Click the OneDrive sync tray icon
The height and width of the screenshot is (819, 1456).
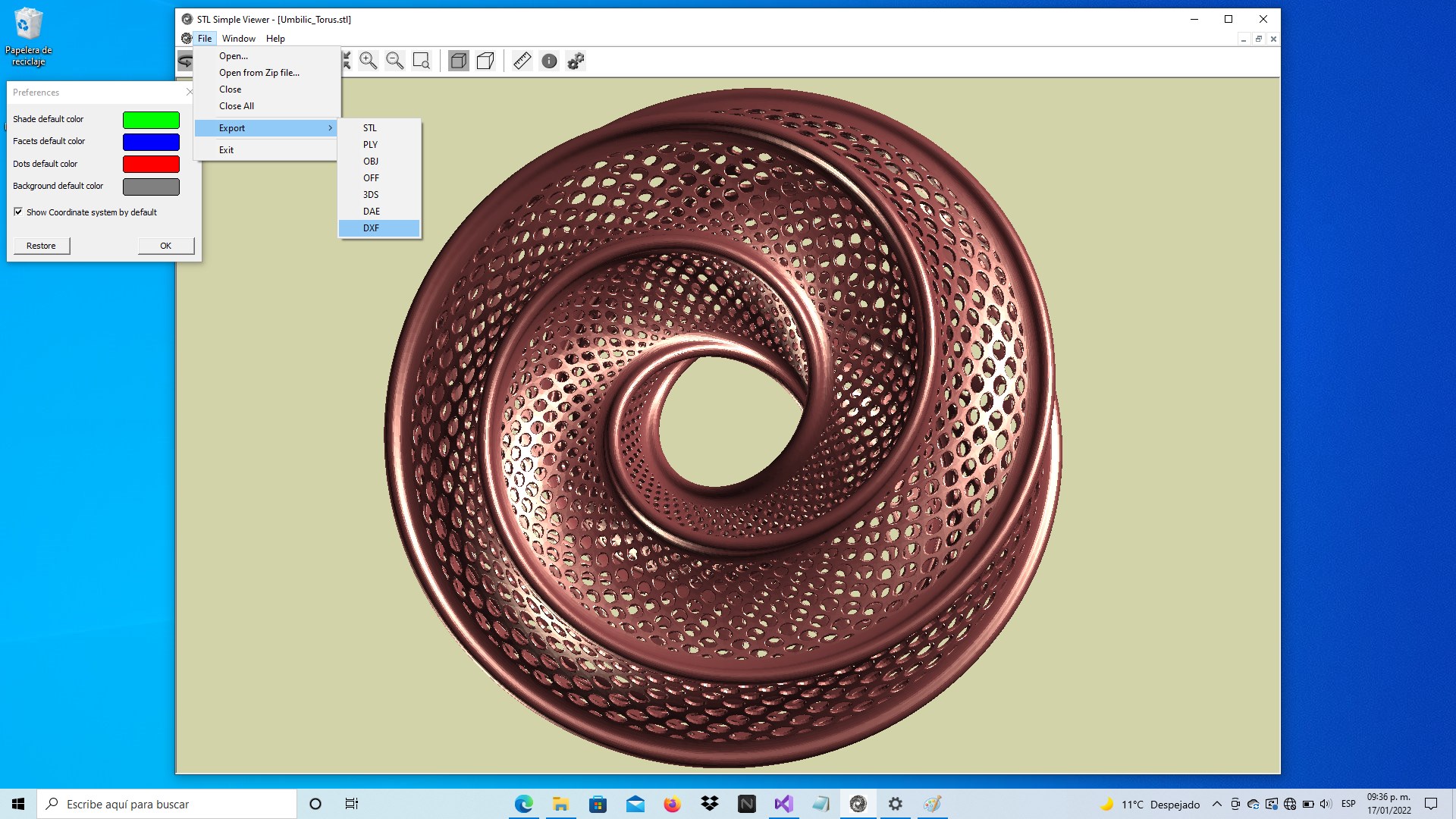tap(1253, 804)
